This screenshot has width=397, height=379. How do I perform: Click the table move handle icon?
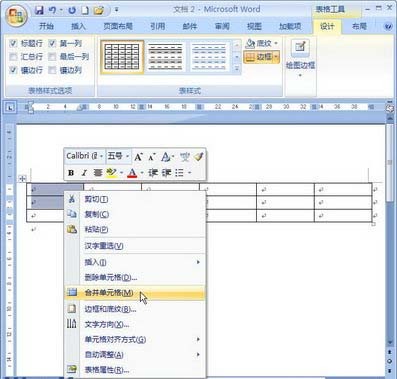(22, 178)
